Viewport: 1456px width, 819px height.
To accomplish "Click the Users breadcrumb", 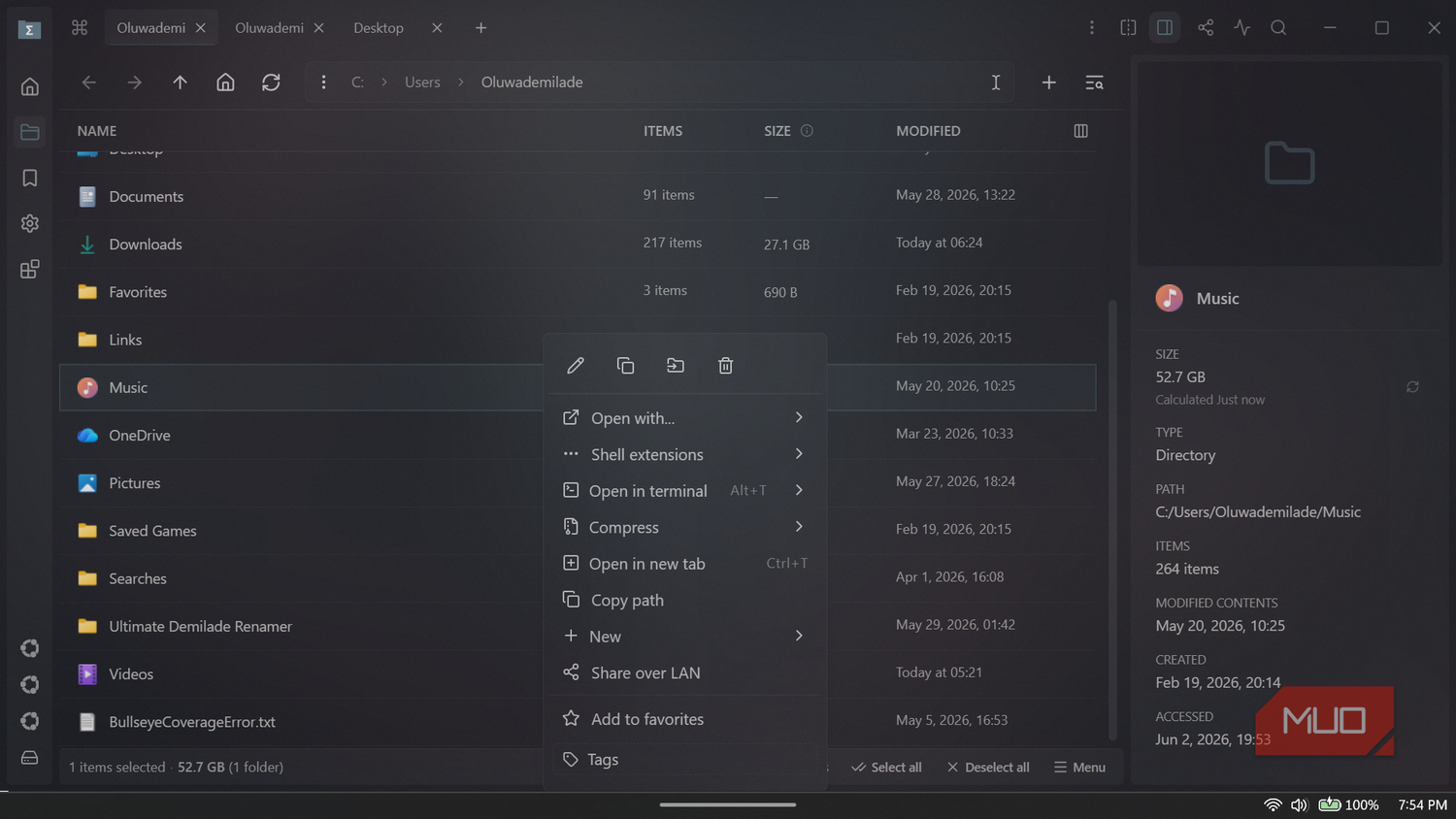I will pos(422,82).
